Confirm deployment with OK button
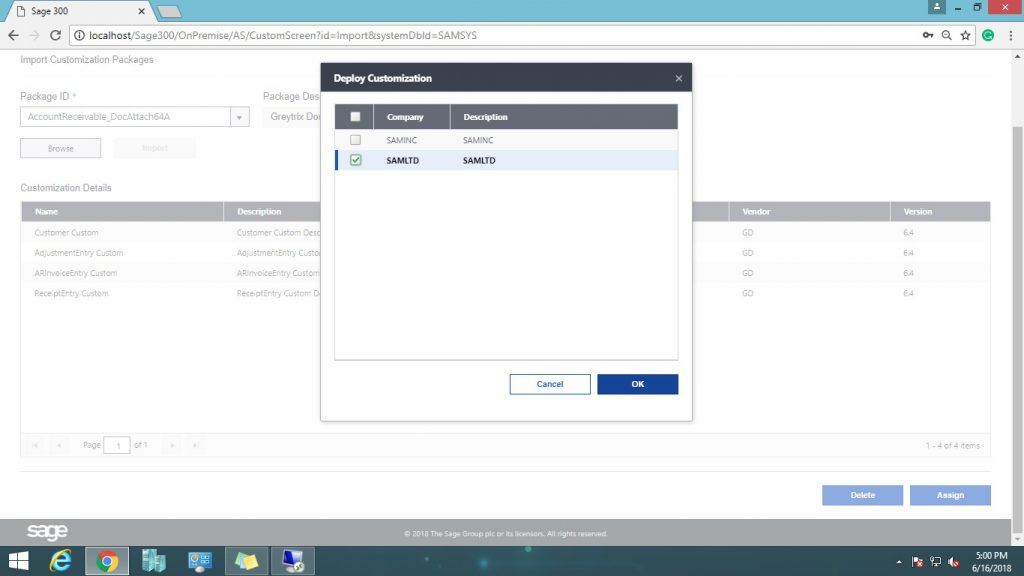Viewport: 1024px width, 576px height. pyautogui.click(x=637, y=384)
